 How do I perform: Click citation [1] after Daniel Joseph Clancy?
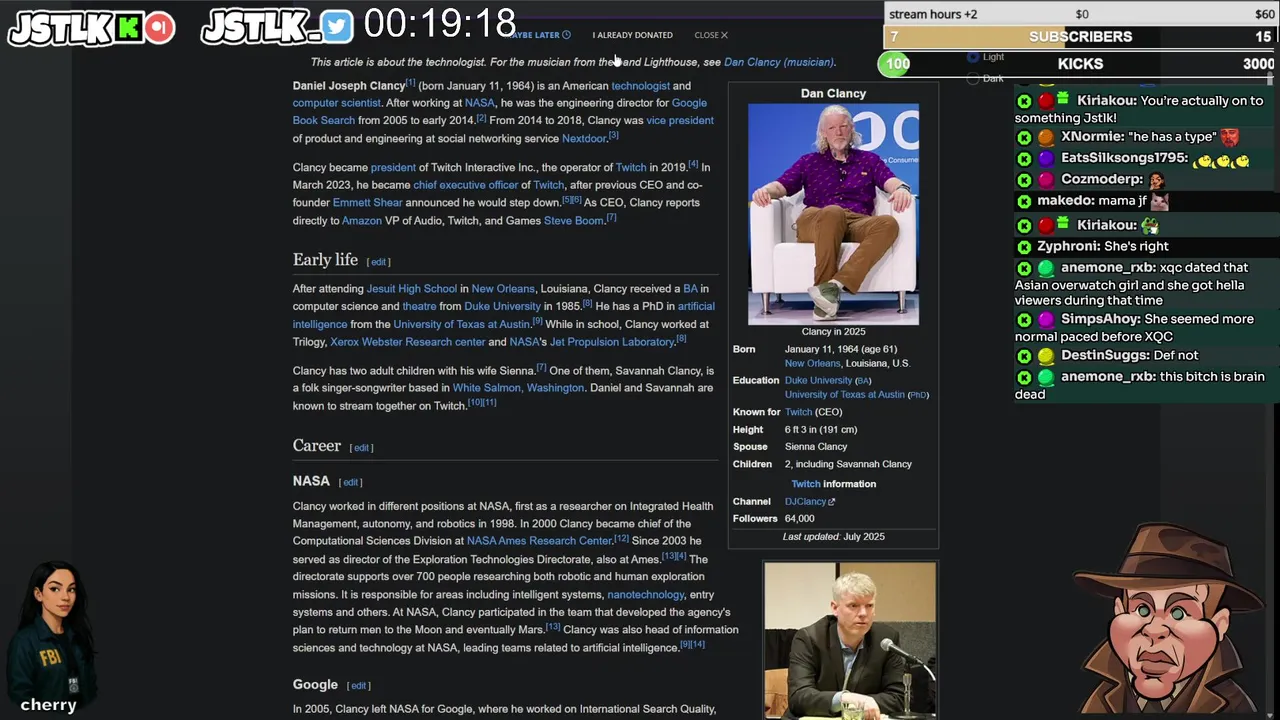pos(410,83)
